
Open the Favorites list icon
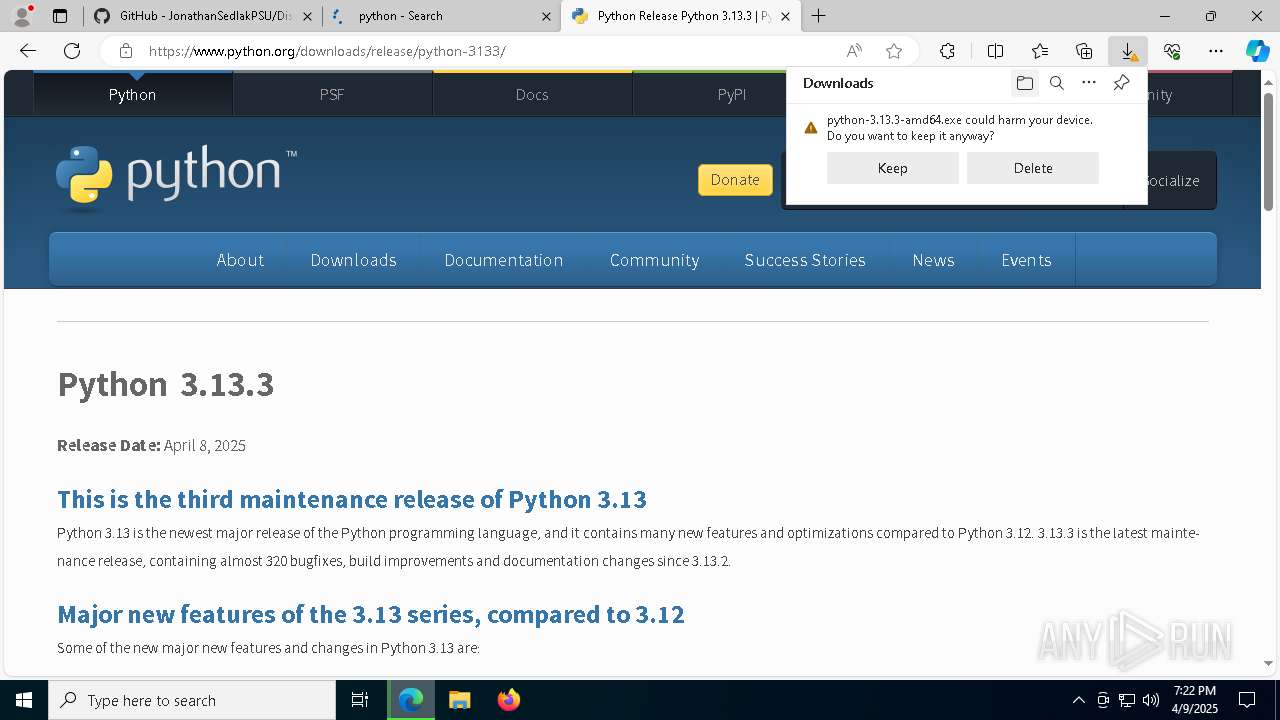1040,51
